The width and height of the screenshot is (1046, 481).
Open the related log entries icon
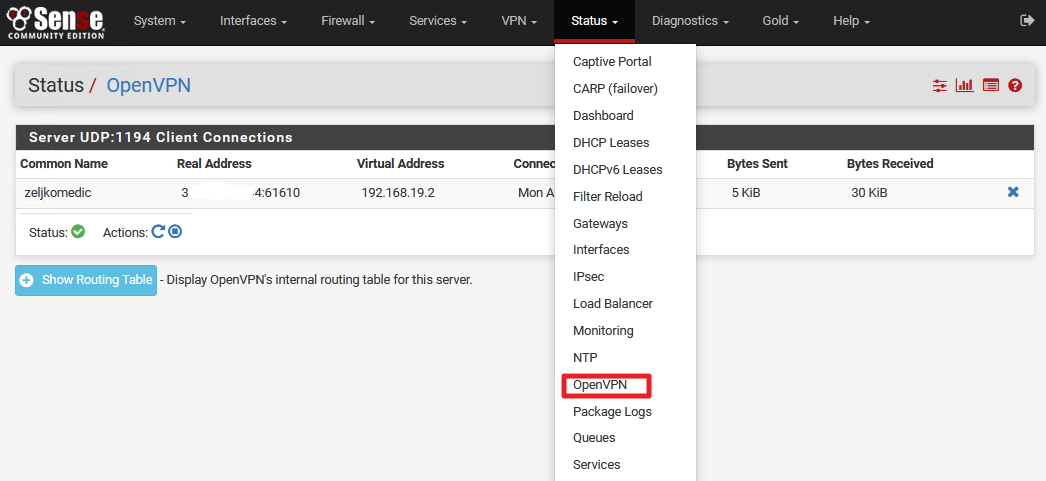pos(991,85)
